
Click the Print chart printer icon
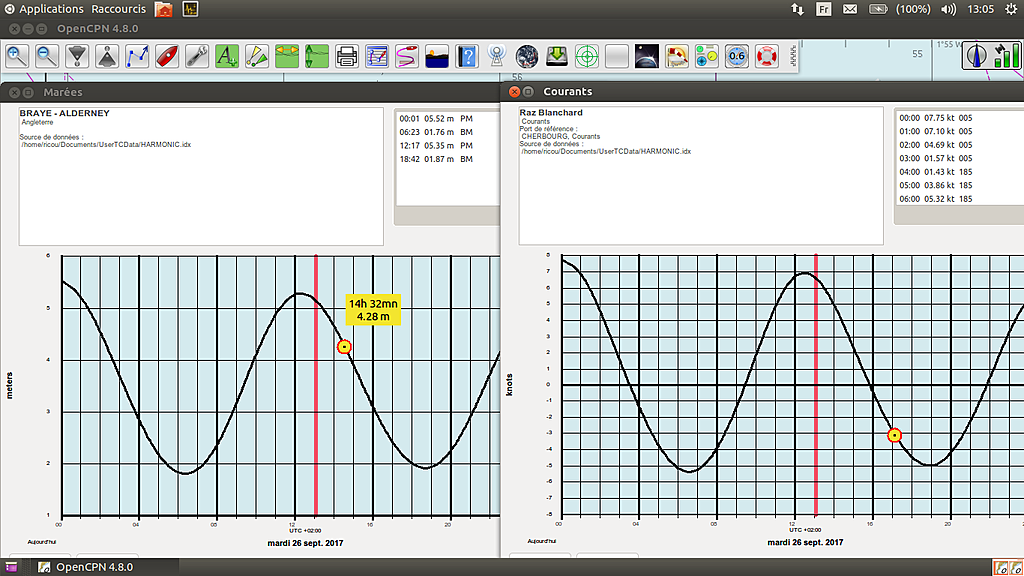(347, 56)
